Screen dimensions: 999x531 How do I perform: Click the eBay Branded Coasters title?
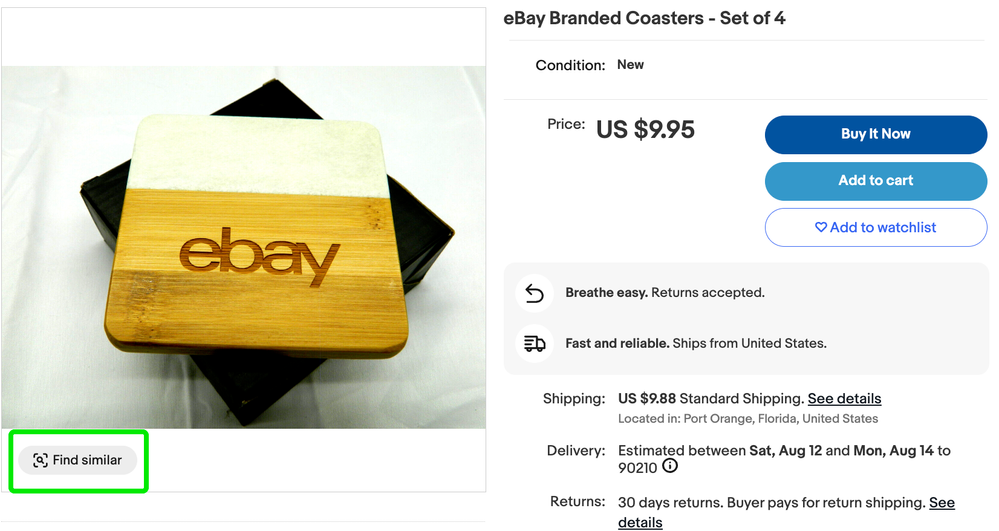click(x=644, y=18)
